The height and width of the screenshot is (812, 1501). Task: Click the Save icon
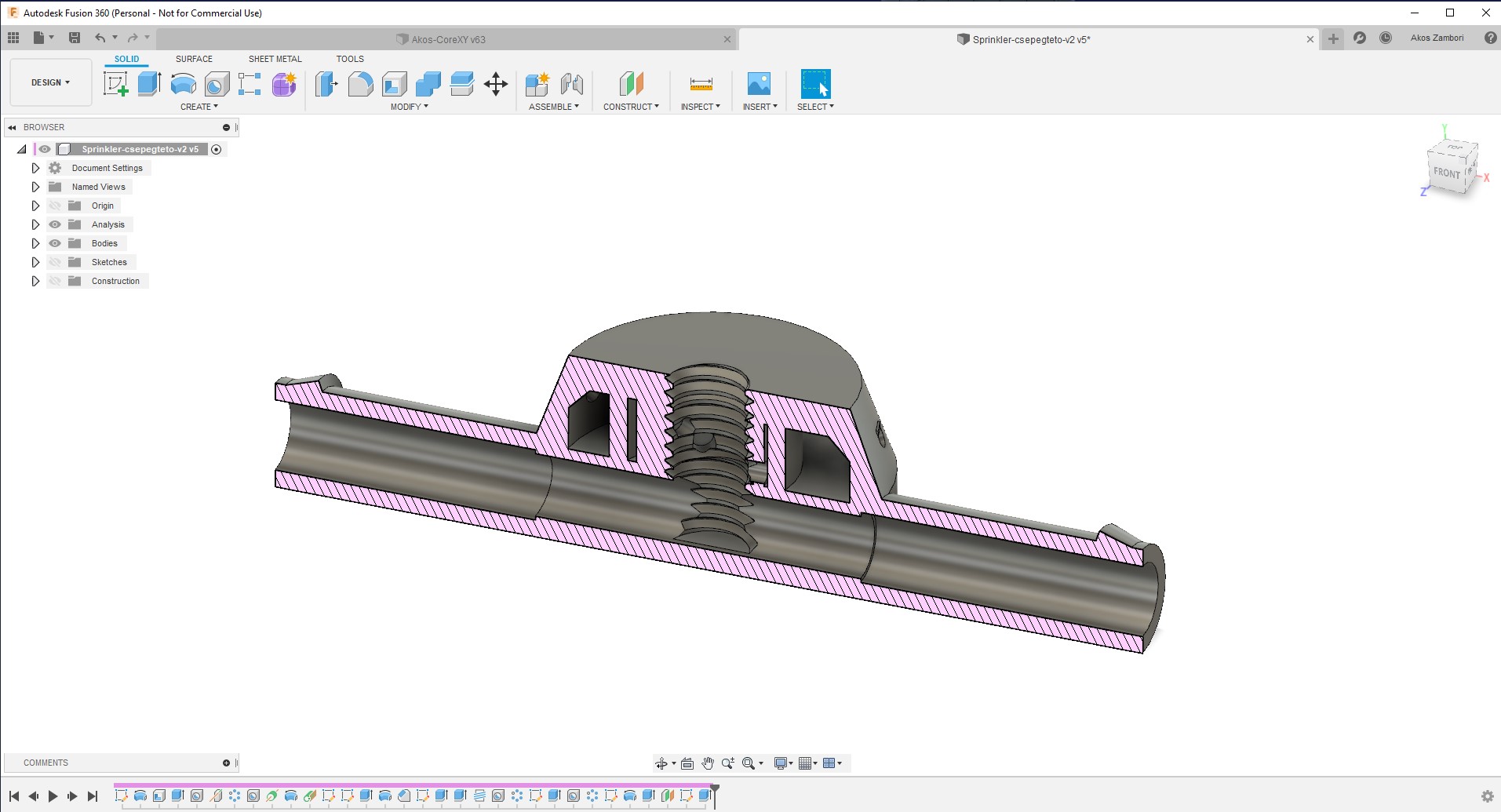pos(75,38)
